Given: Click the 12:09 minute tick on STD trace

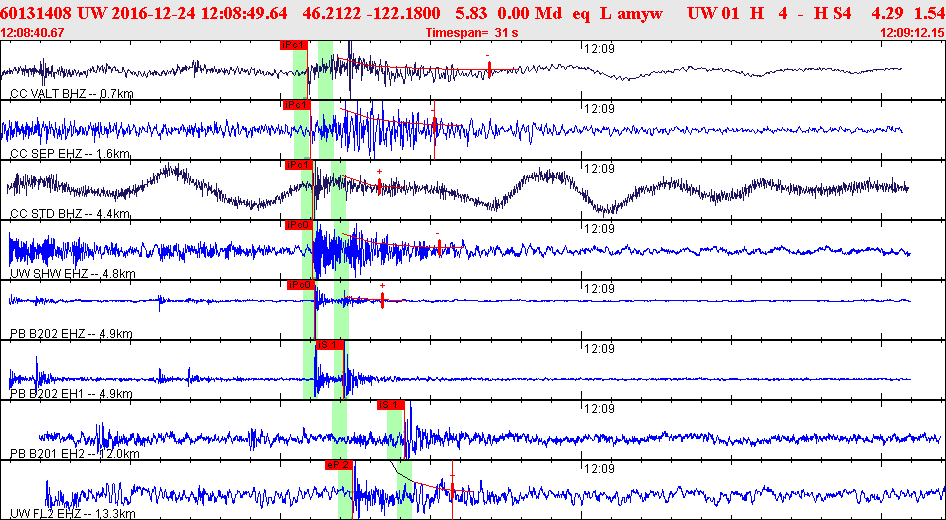Looking at the screenshot, I should pos(600,168).
